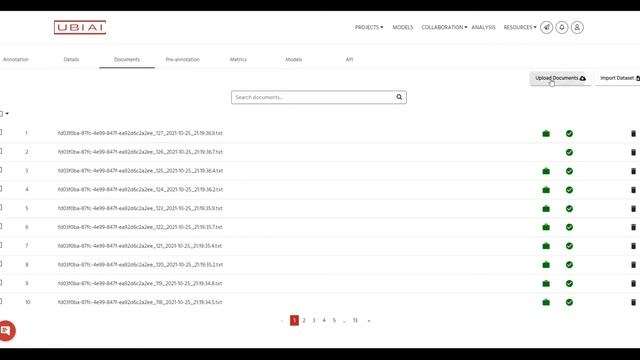Tick the checkbox for document row 10
The height and width of the screenshot is (360, 640).
1,301
